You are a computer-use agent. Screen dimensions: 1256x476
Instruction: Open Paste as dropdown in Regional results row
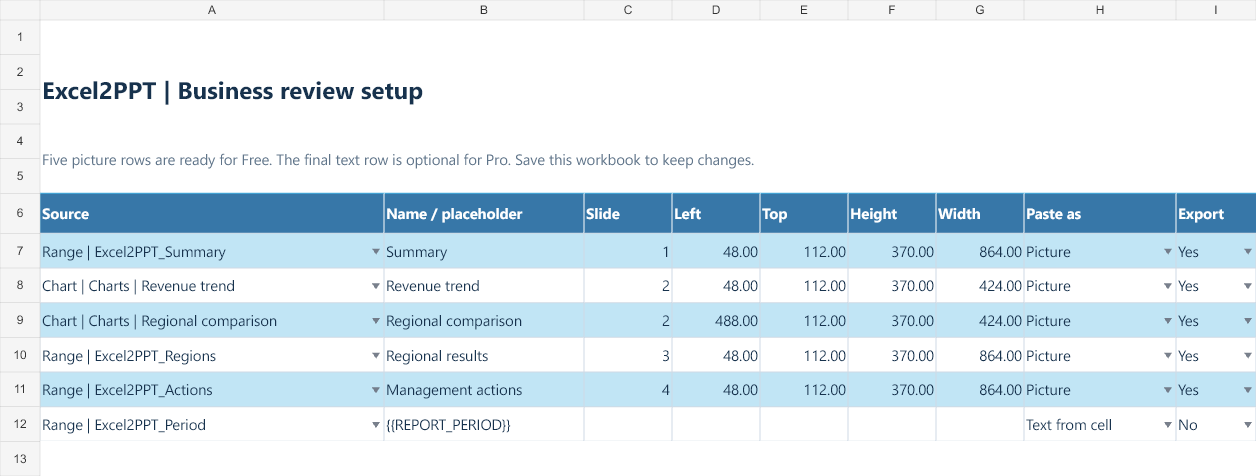tap(1167, 356)
